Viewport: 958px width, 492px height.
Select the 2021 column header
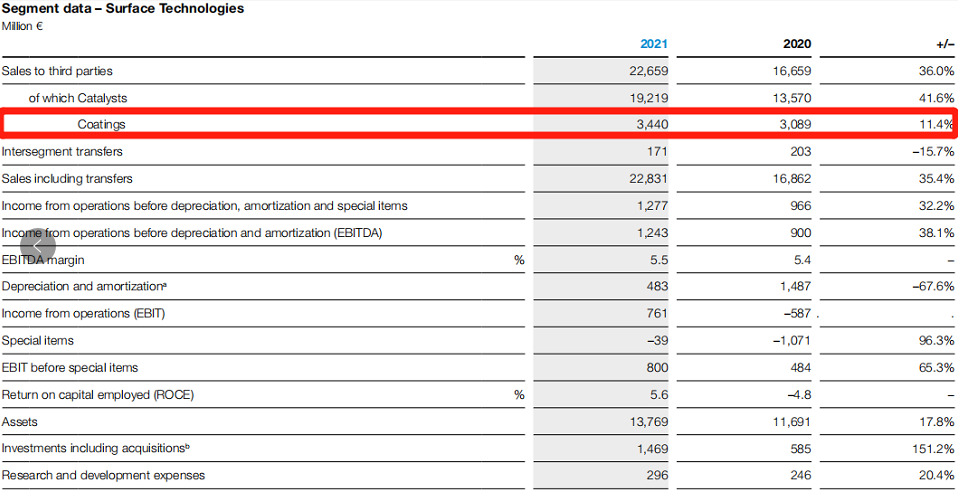click(x=653, y=44)
